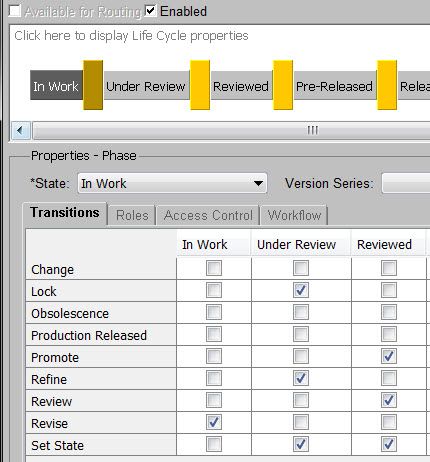Uncheck the Enabled checkbox
Viewport: 430px width, 462px height.
click(x=150, y=10)
